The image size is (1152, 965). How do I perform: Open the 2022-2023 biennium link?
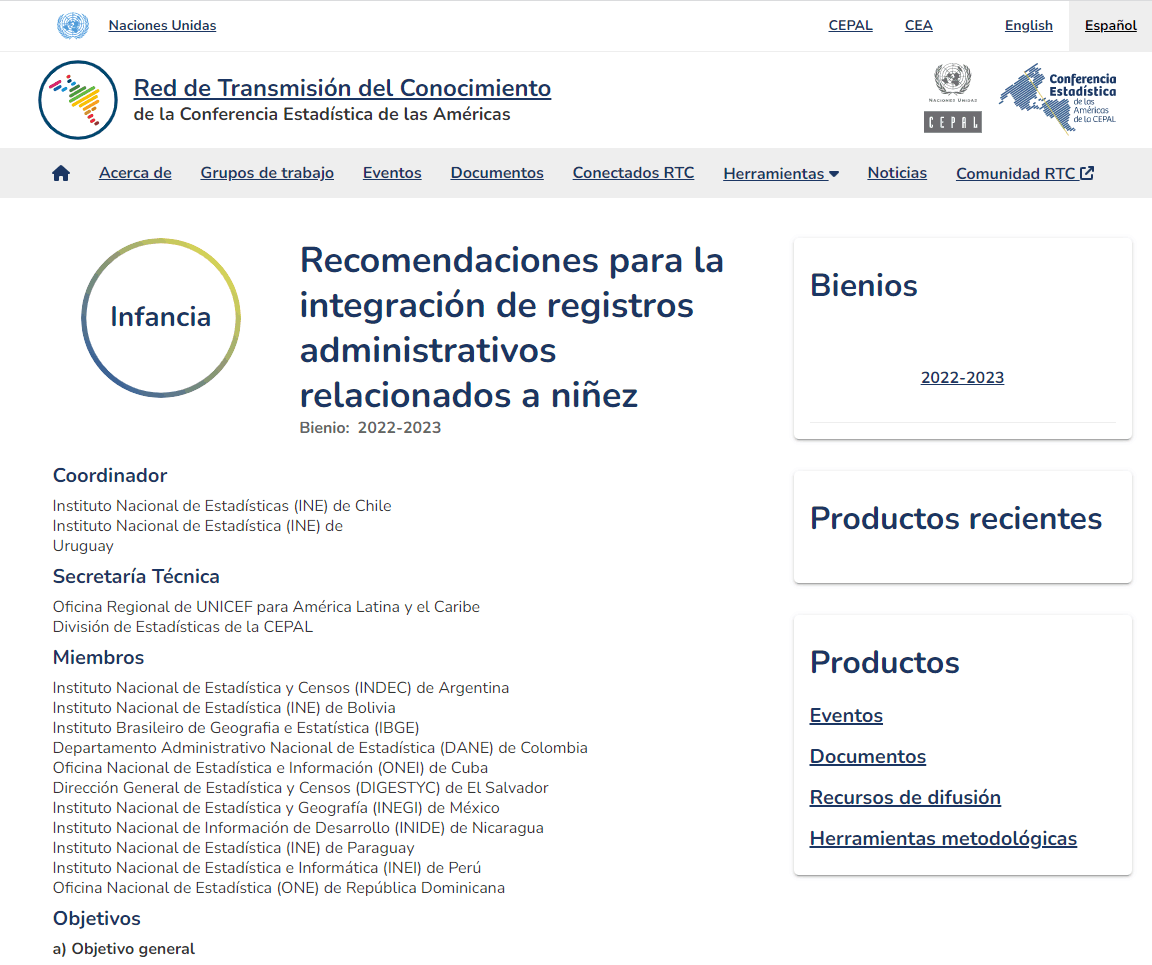click(x=962, y=378)
